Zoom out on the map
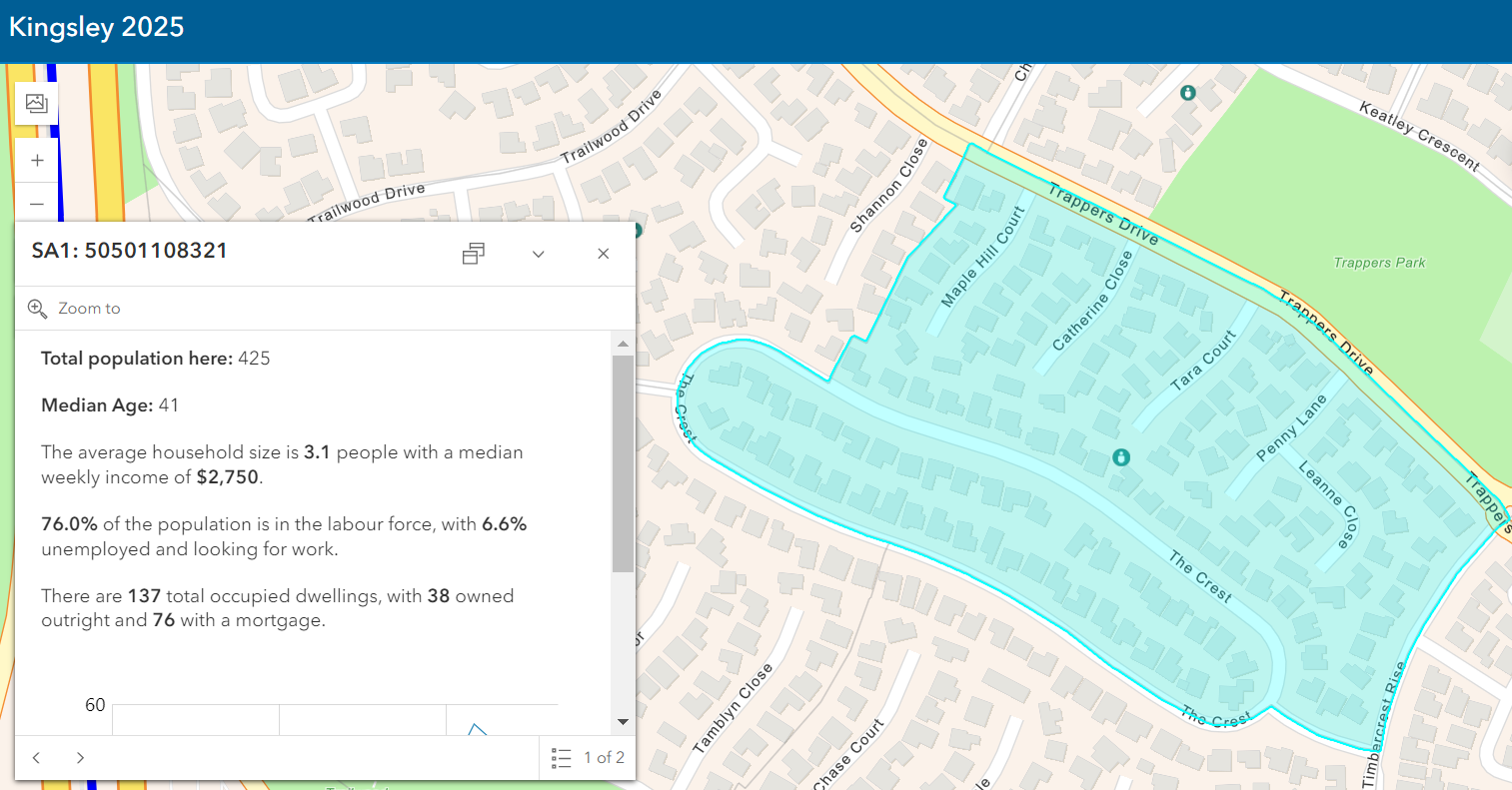 point(37,204)
